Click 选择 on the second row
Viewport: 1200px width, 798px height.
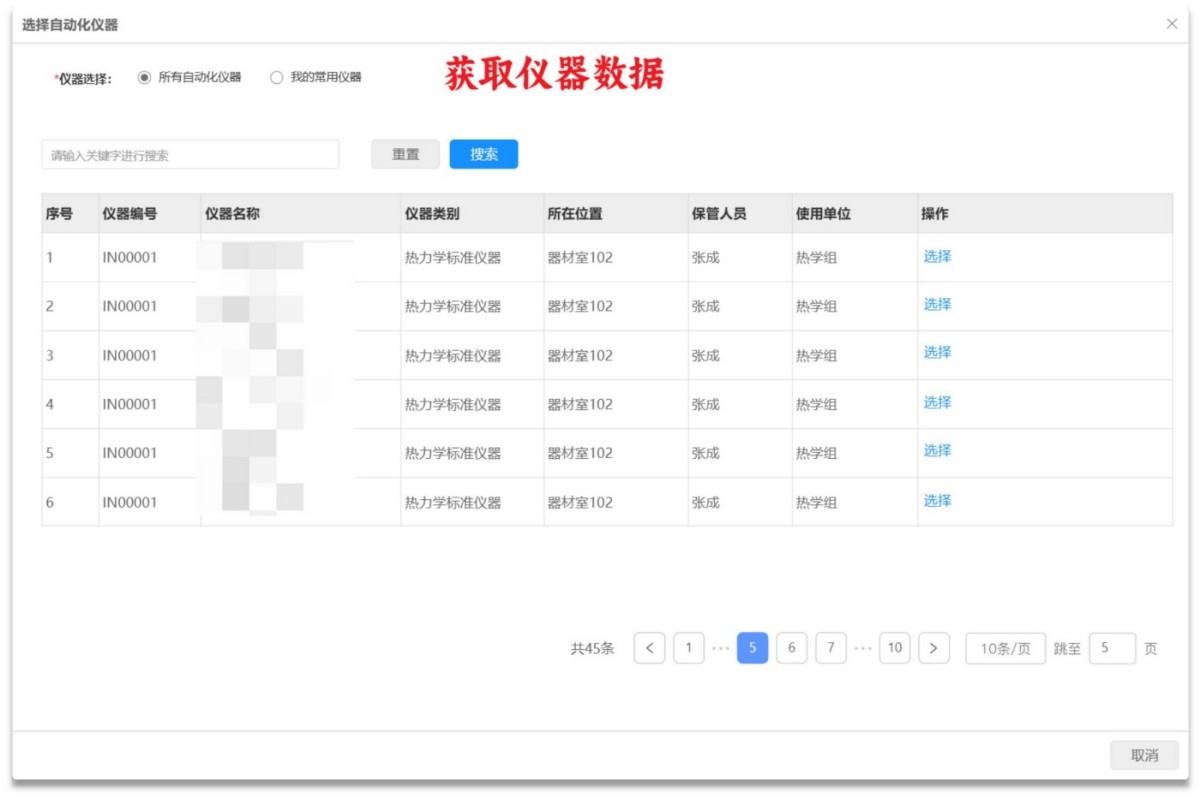[935, 304]
